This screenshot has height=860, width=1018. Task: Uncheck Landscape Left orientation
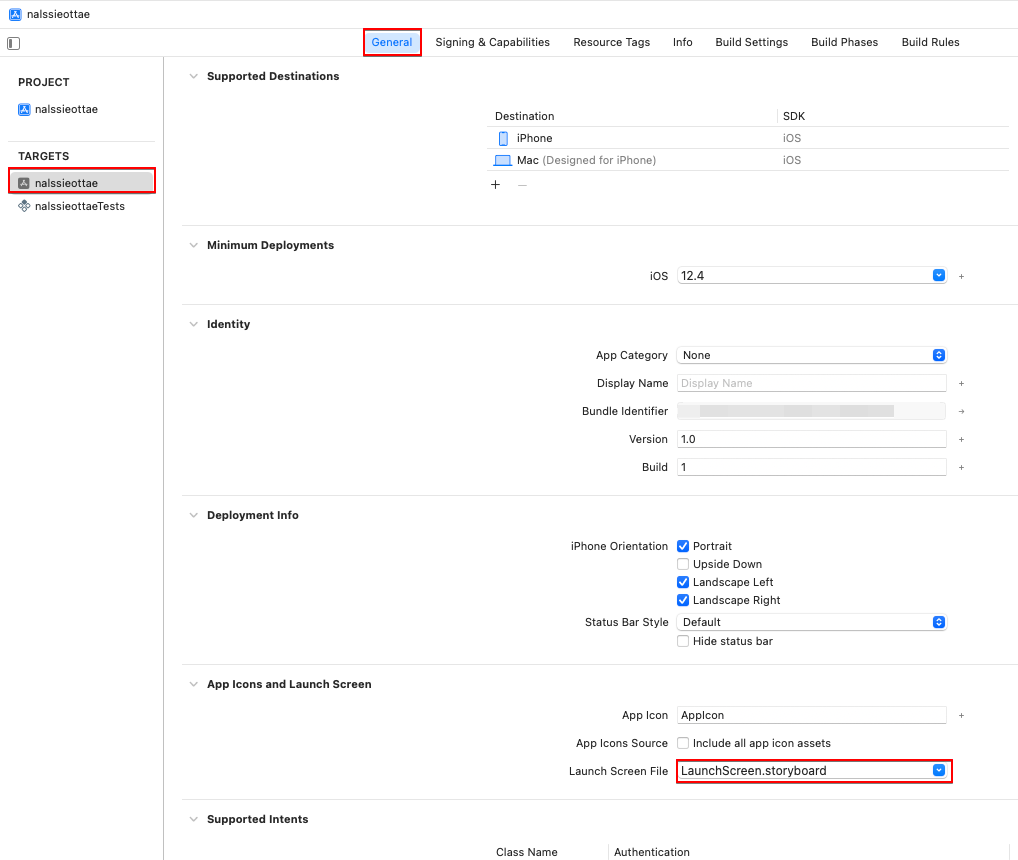coord(683,582)
